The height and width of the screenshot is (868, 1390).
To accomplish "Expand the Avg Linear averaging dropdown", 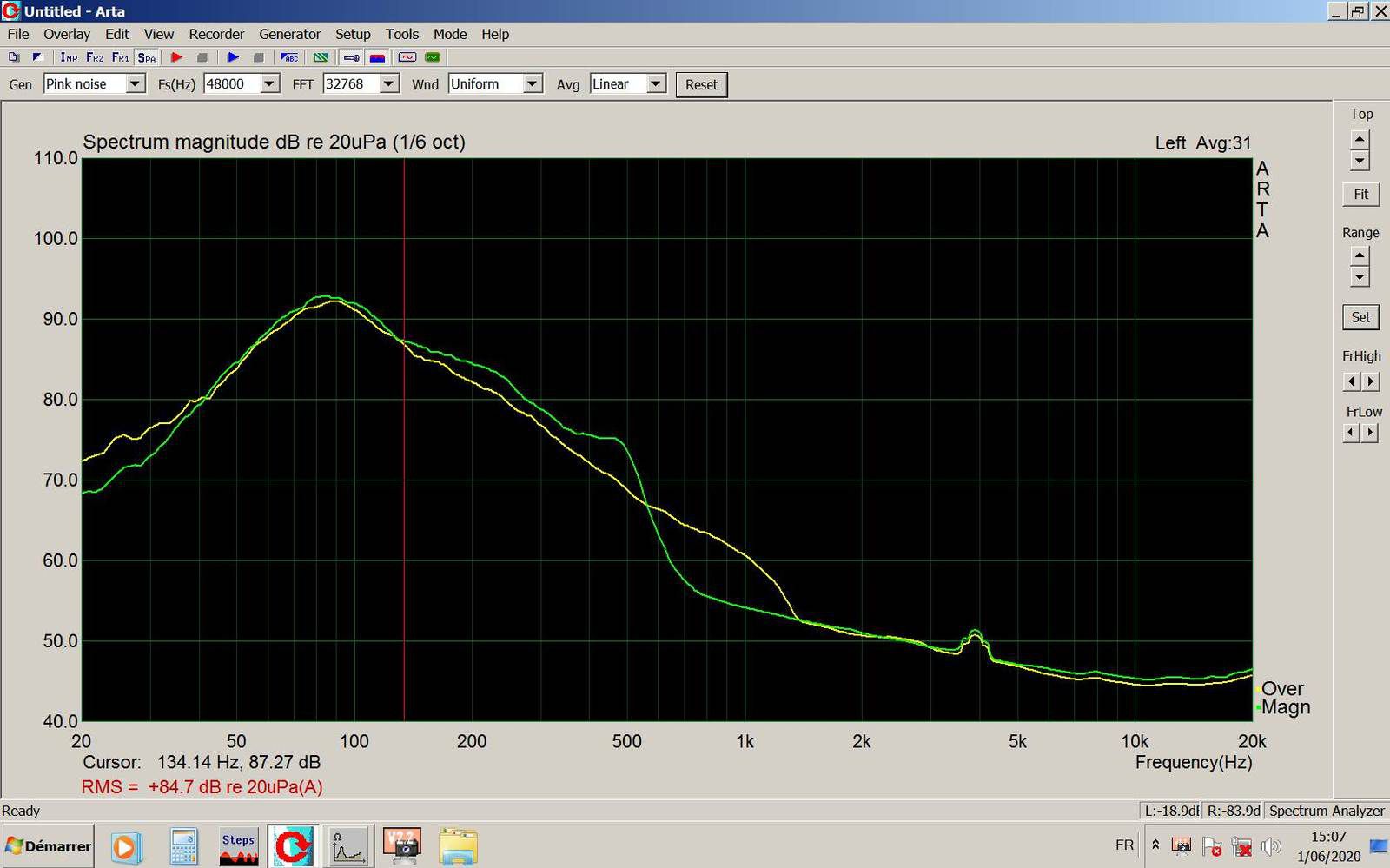I will [x=657, y=84].
